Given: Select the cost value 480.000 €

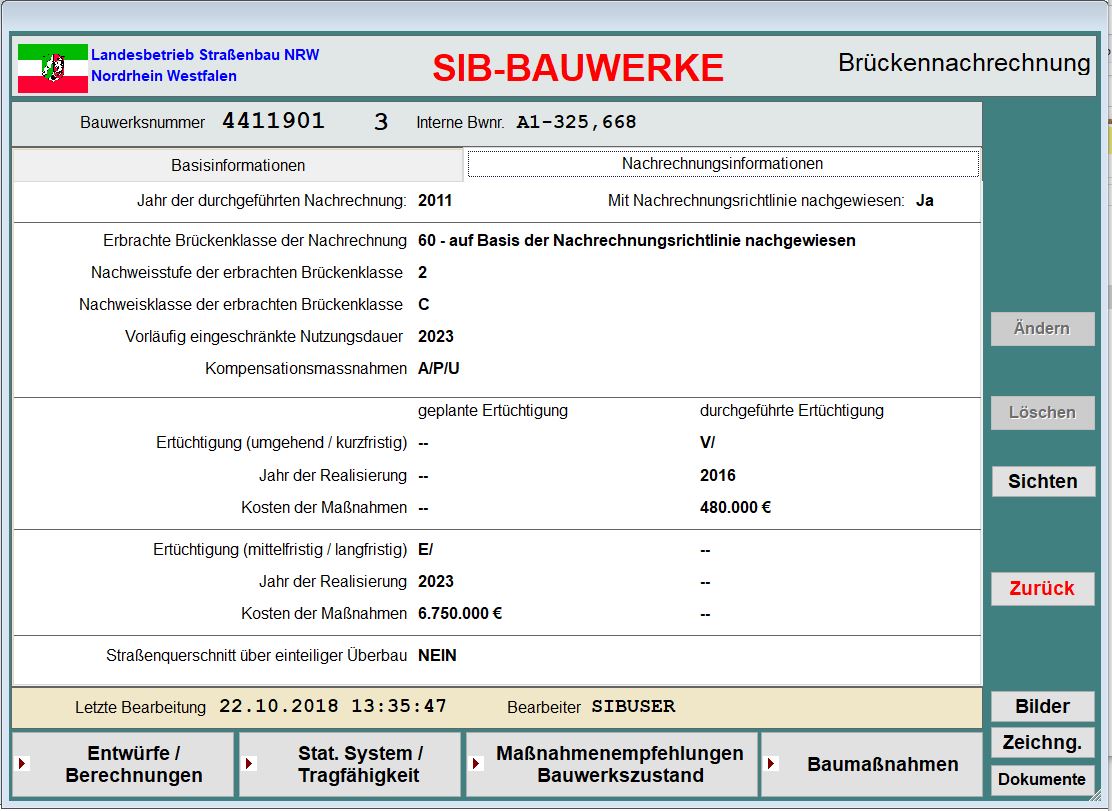Looking at the screenshot, I should pos(735,508).
